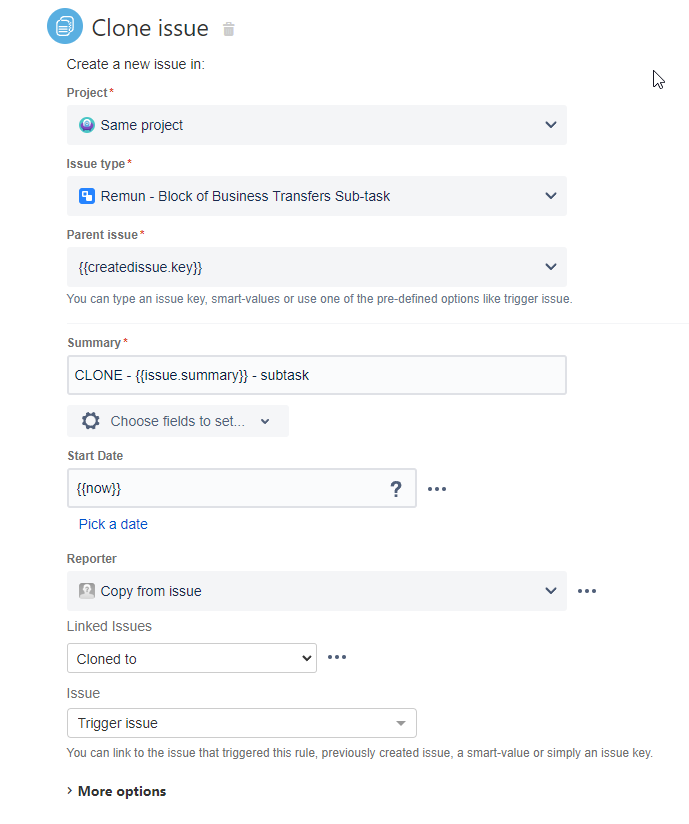Image resolution: width=689 pixels, height=824 pixels.
Task: Open the Project dropdown
Action: [316, 125]
